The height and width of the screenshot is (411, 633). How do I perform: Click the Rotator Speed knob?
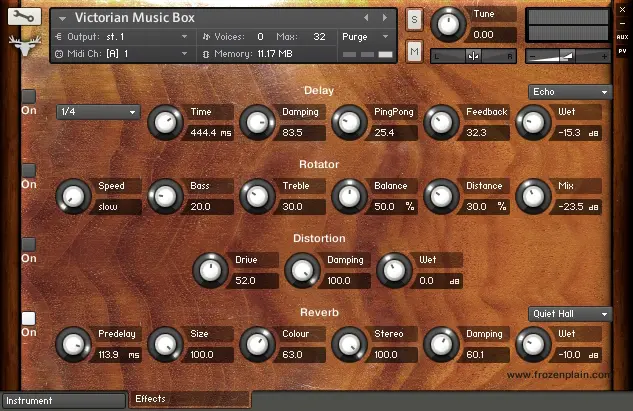(x=73, y=197)
